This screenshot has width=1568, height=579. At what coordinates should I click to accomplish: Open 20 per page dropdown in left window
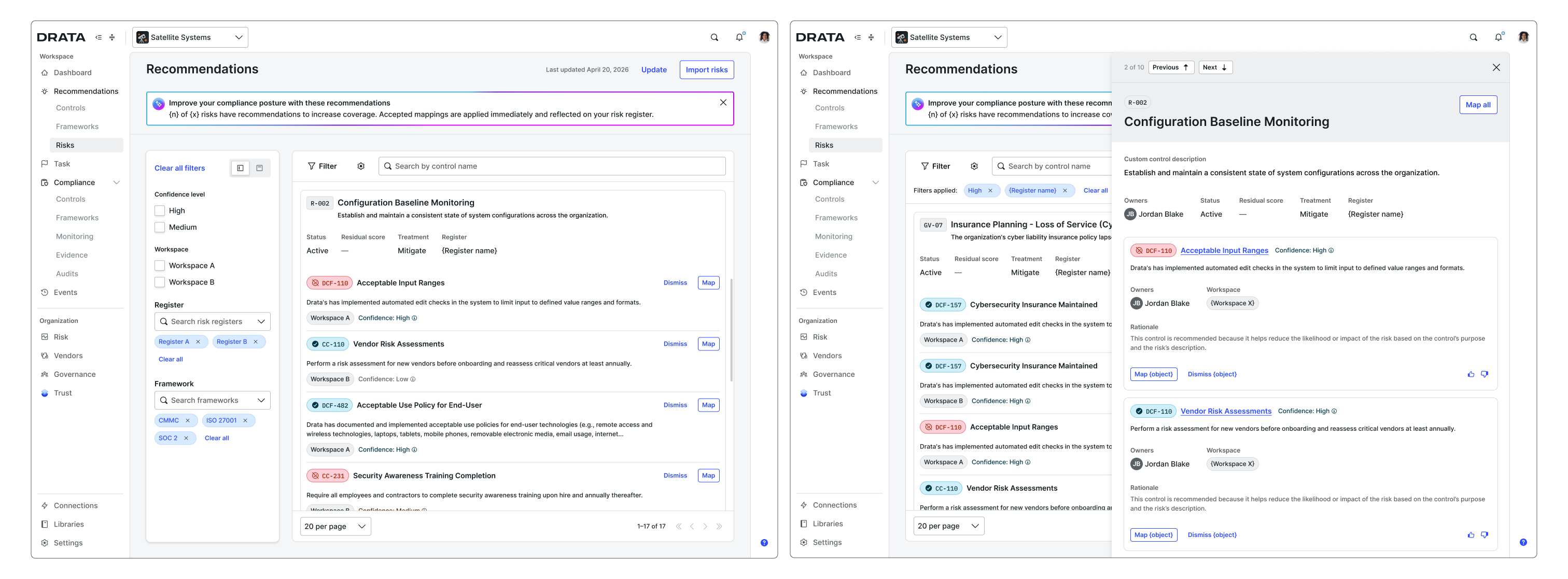pos(335,526)
